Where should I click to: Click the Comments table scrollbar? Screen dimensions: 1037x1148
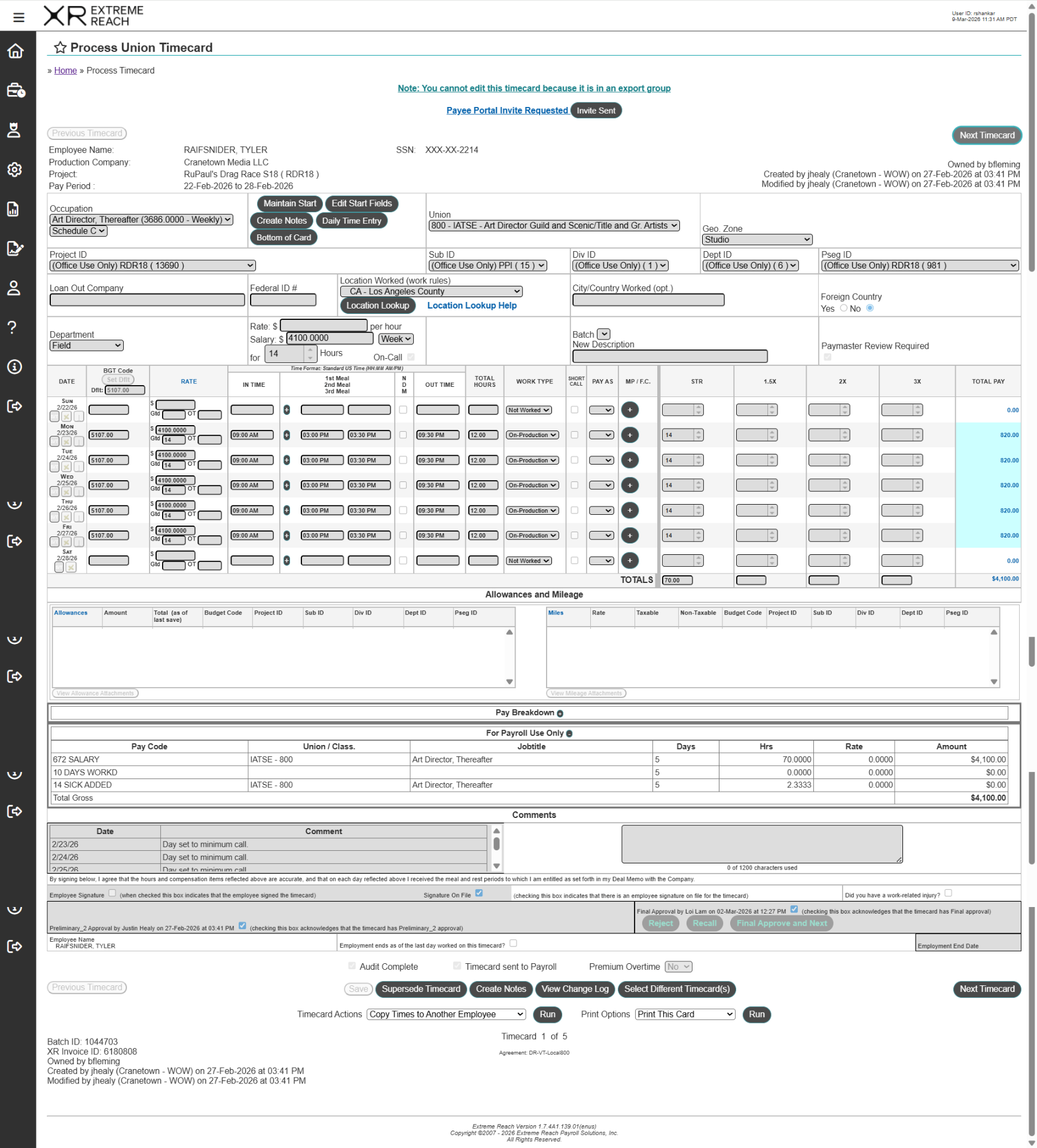pyautogui.click(x=496, y=848)
